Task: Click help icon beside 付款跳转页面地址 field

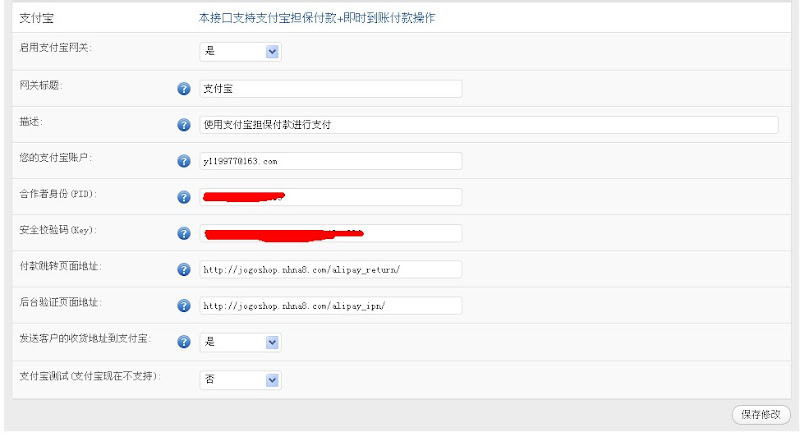Action: pos(184,270)
